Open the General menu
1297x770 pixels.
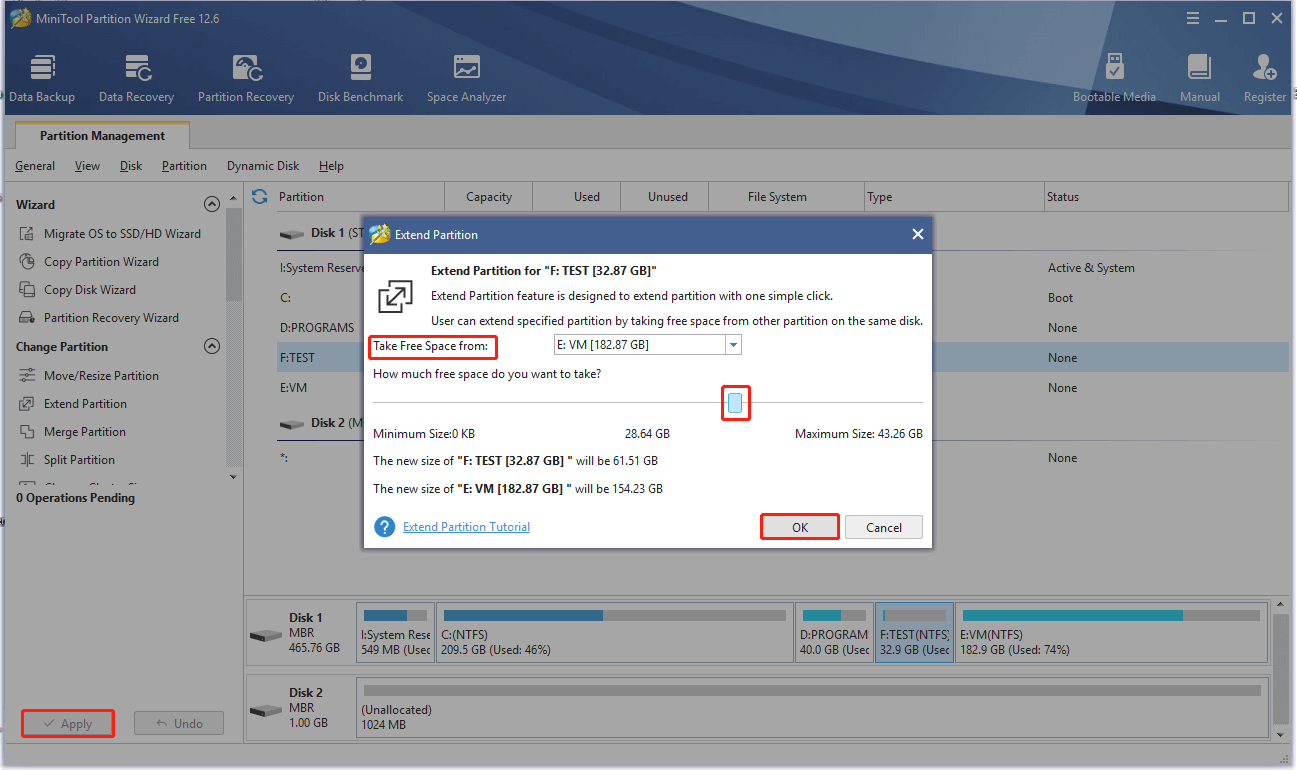[x=35, y=166]
